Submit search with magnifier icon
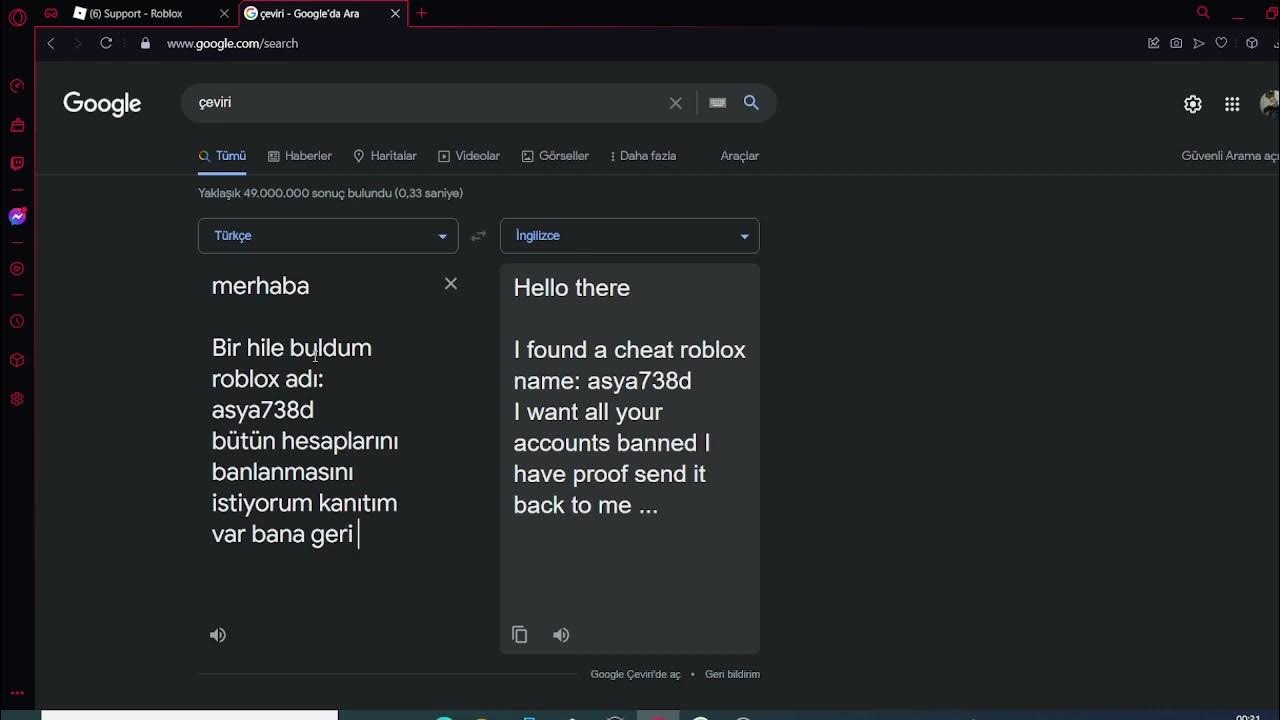 click(x=751, y=102)
